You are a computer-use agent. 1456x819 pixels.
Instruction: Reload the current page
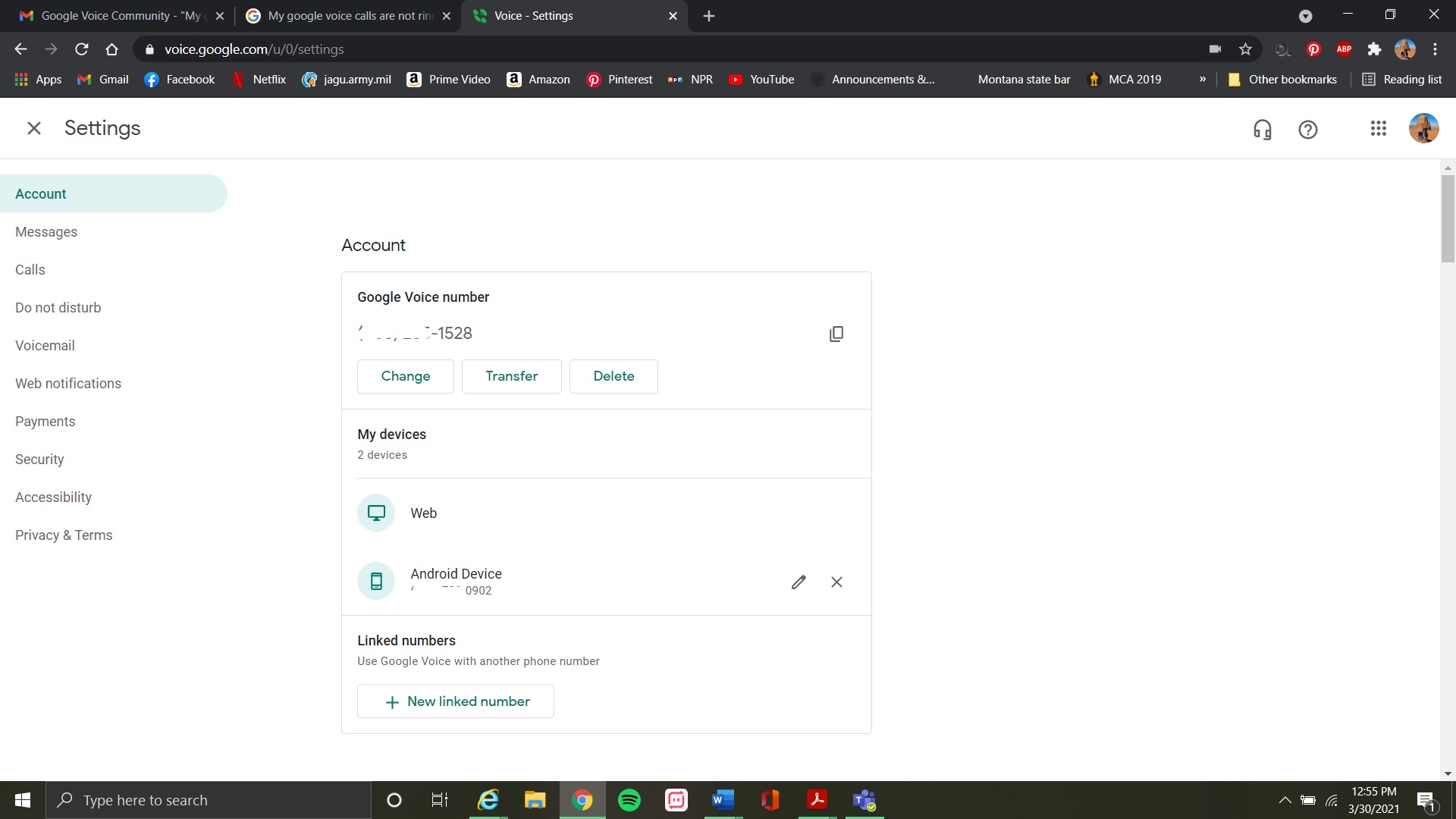tap(82, 49)
